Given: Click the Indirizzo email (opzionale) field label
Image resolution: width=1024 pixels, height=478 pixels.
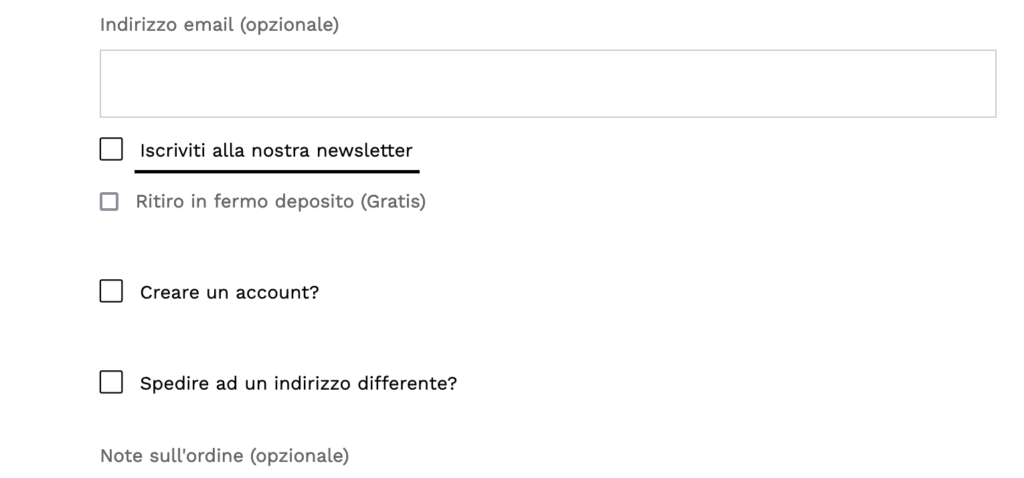Looking at the screenshot, I should pyautogui.click(x=219, y=25).
